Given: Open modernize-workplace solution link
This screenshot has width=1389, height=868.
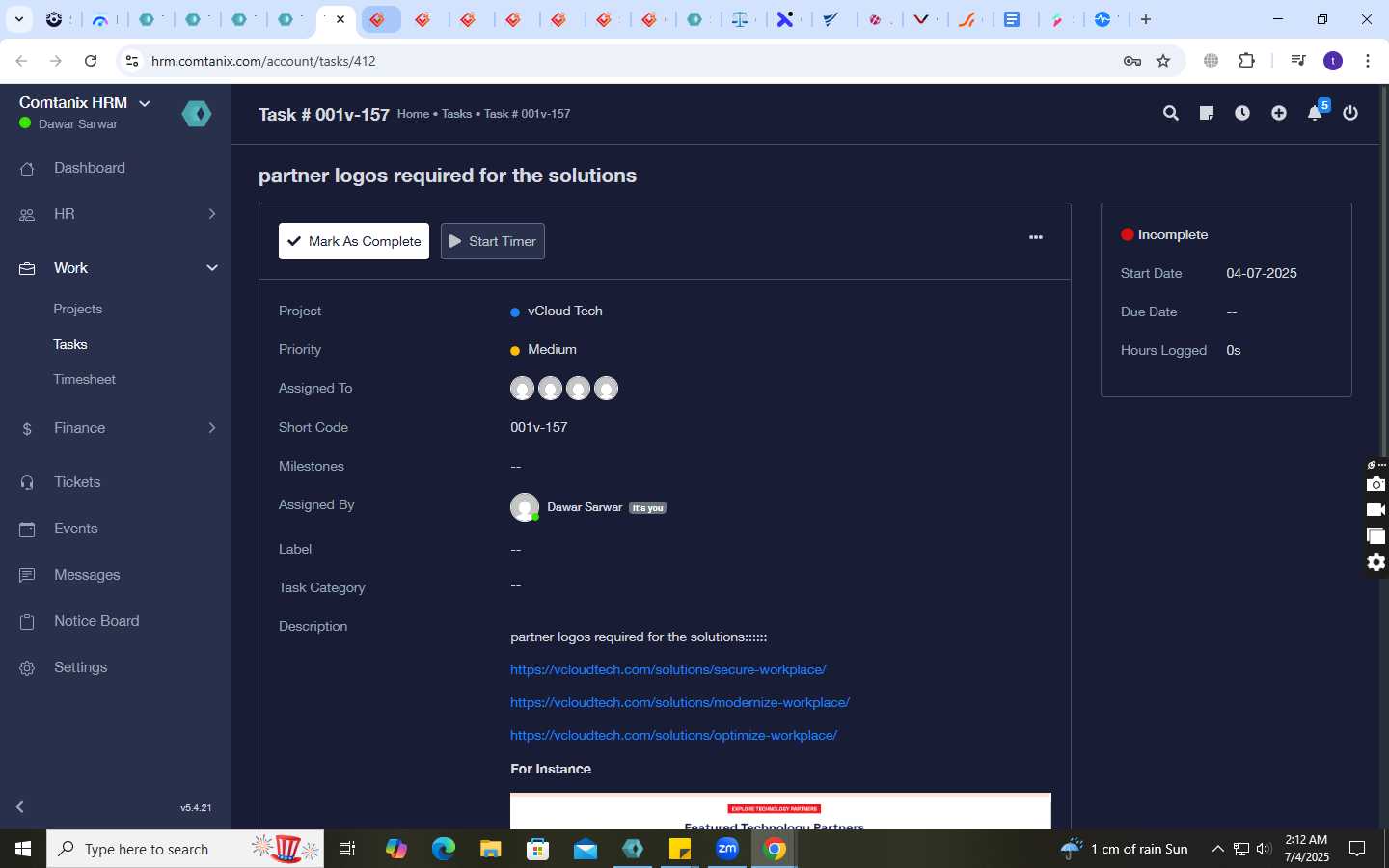Looking at the screenshot, I should click(x=680, y=702).
